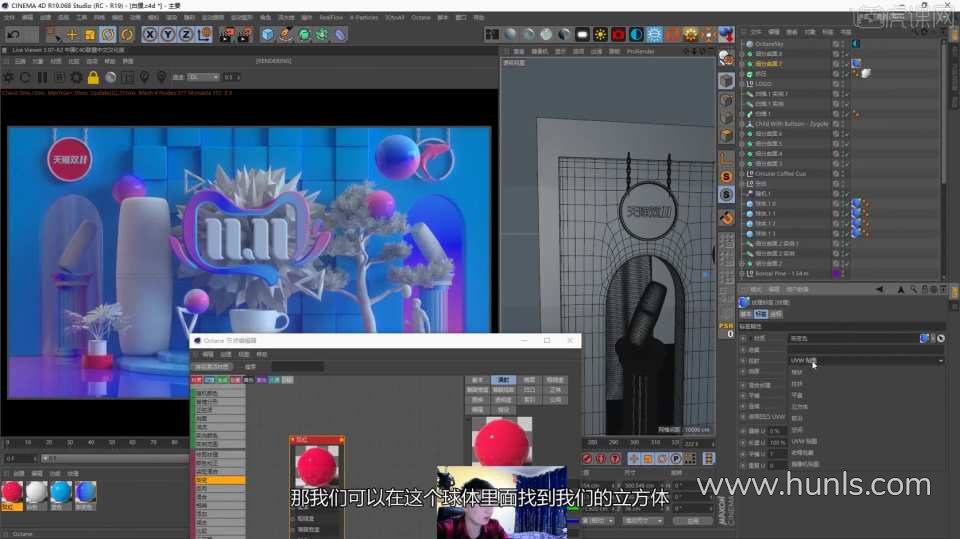960x539 pixels.
Task: Select the Bonsai Pine - 1.54 m object
Action: click(x=782, y=273)
